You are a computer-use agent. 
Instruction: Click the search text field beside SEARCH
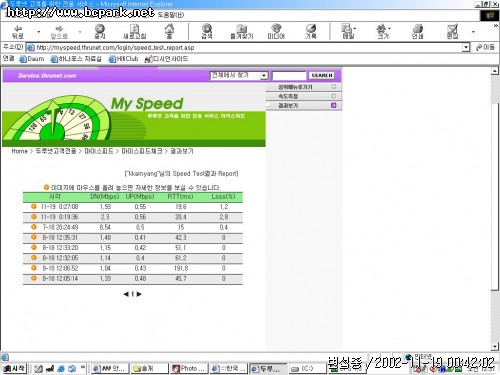[x=289, y=76]
